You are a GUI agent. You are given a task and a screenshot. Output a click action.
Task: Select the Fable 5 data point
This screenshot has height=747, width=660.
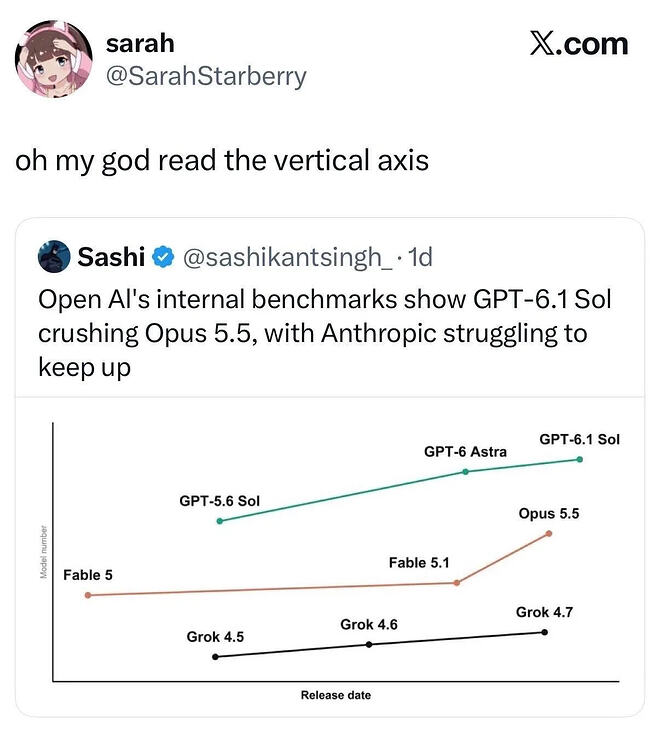[88, 595]
